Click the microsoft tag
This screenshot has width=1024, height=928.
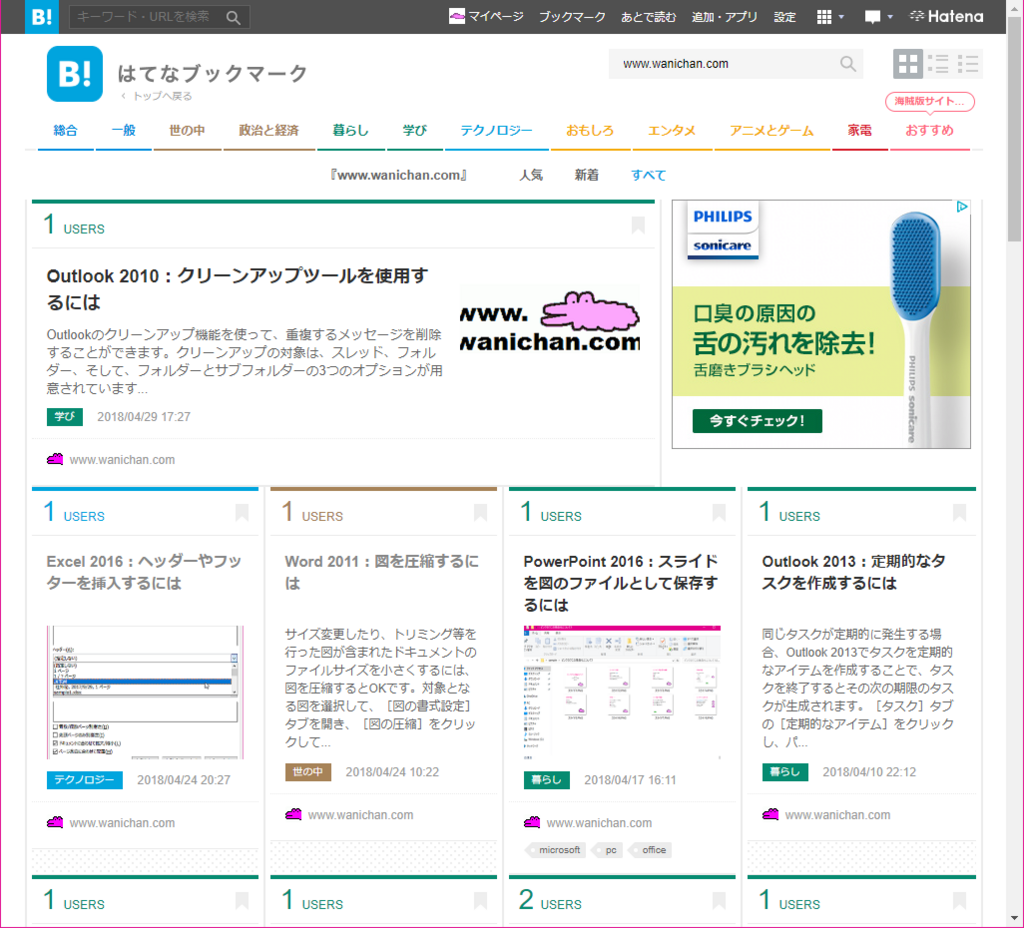pyautogui.click(x=555, y=850)
